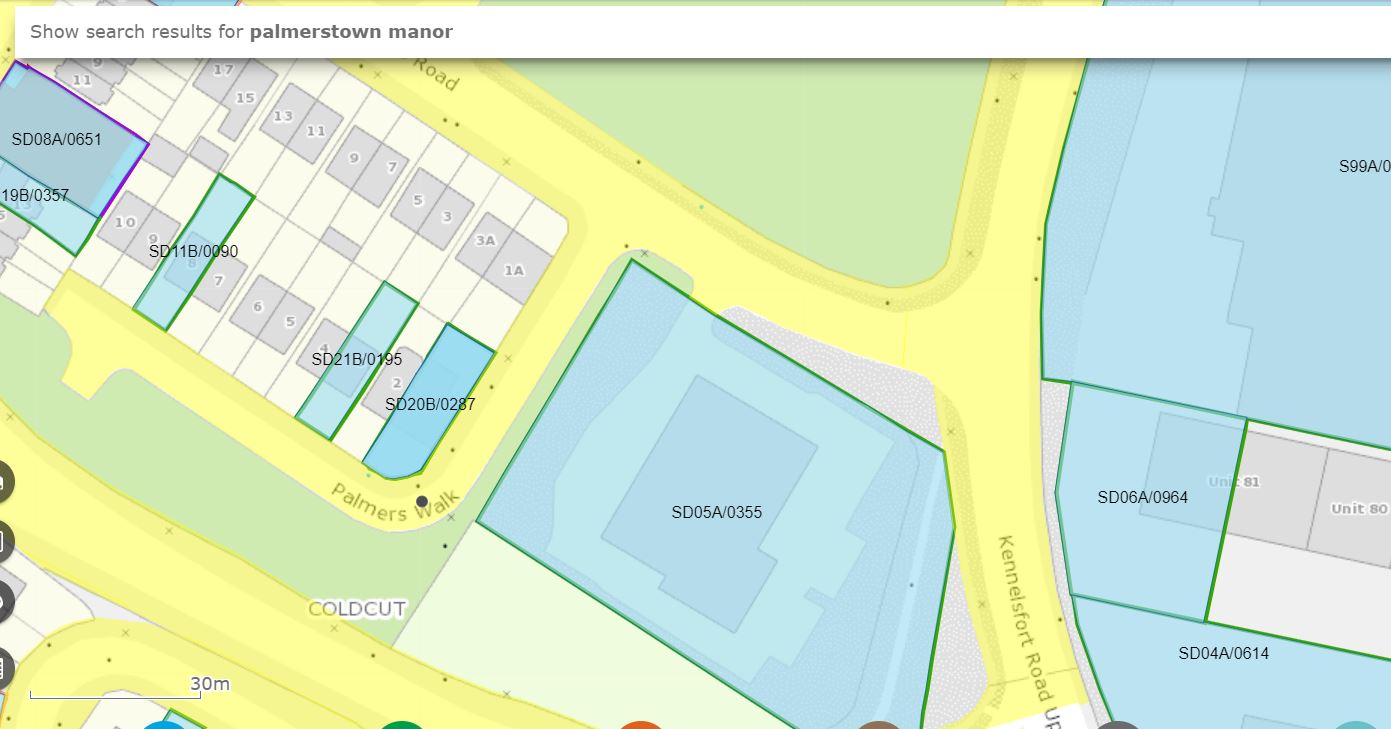The width and height of the screenshot is (1391, 729).
Task: Open the SD04A/0614 planning parcel
Action: click(1223, 653)
